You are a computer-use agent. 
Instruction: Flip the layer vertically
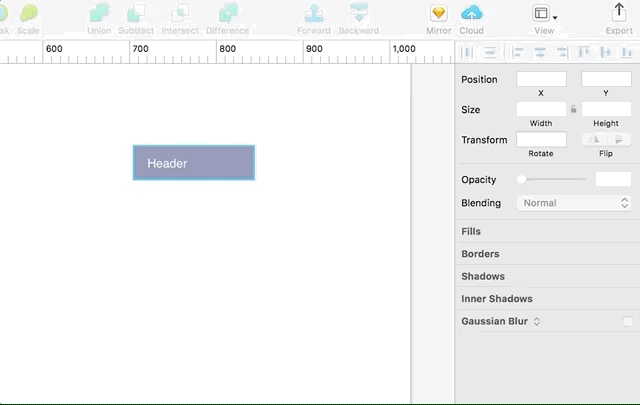pyautogui.click(x=619, y=140)
